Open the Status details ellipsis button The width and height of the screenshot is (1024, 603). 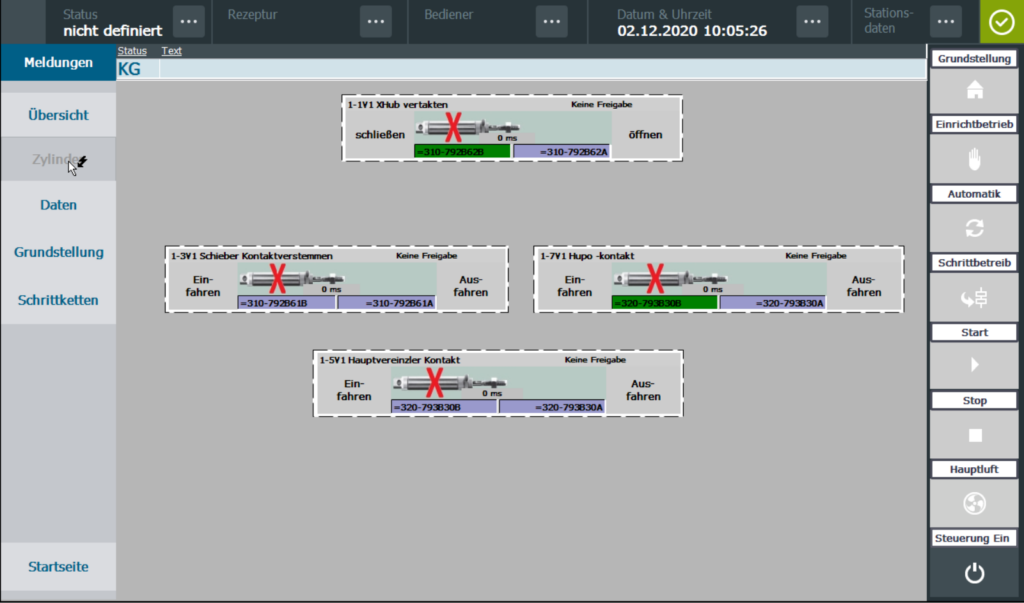189,22
